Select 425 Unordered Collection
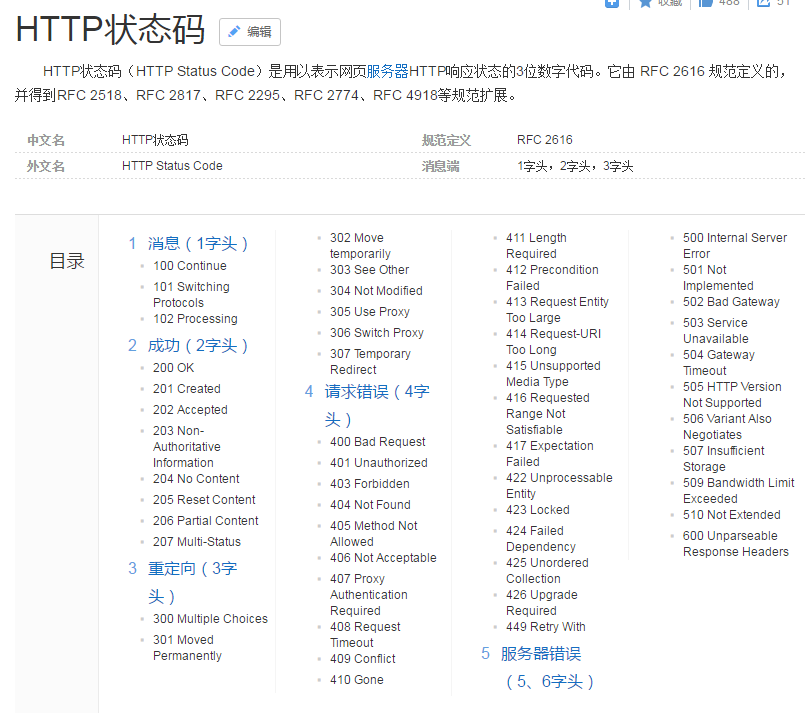The width and height of the screenshot is (809, 713). point(547,571)
